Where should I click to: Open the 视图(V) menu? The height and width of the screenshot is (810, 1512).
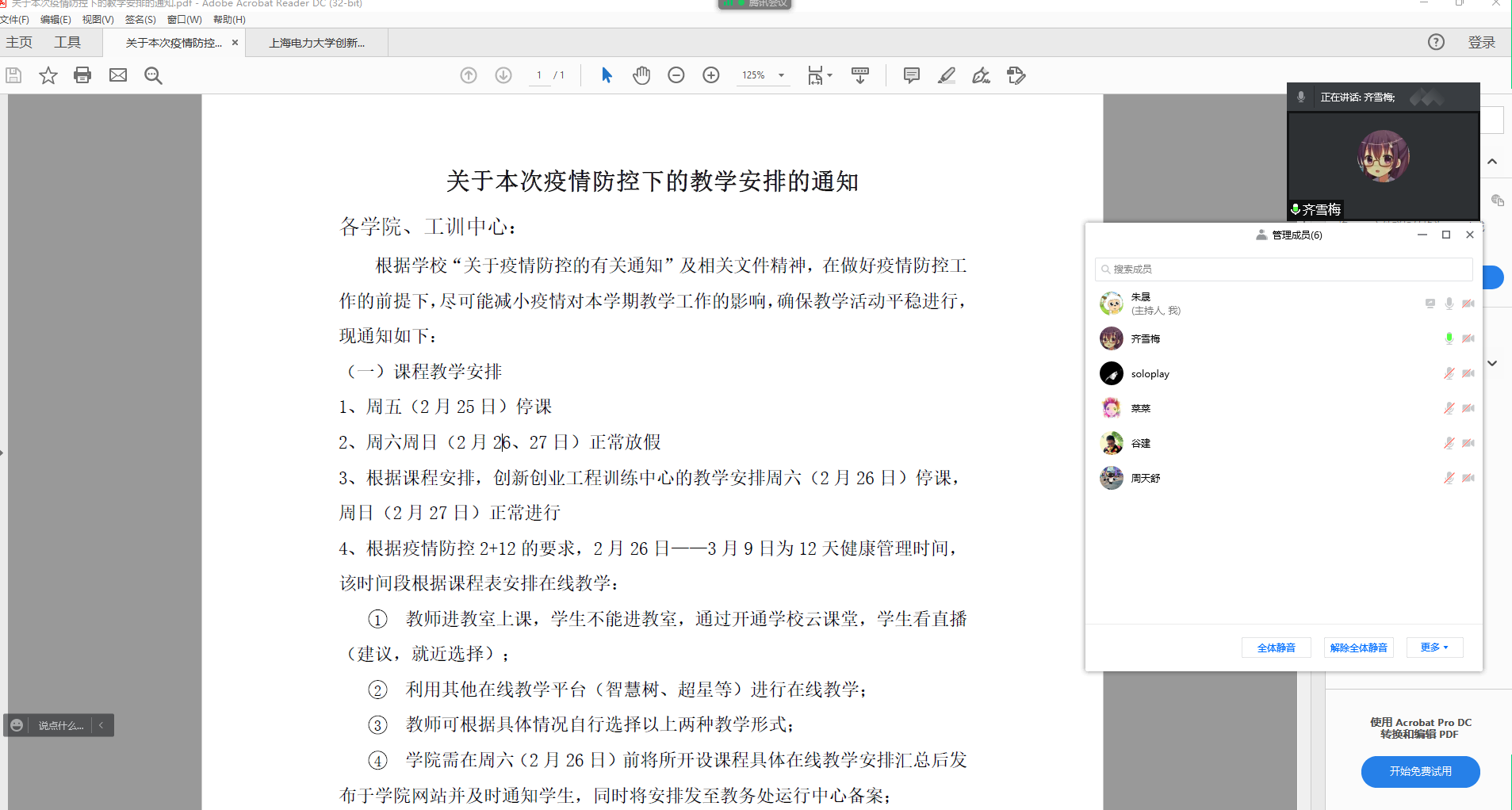98,19
